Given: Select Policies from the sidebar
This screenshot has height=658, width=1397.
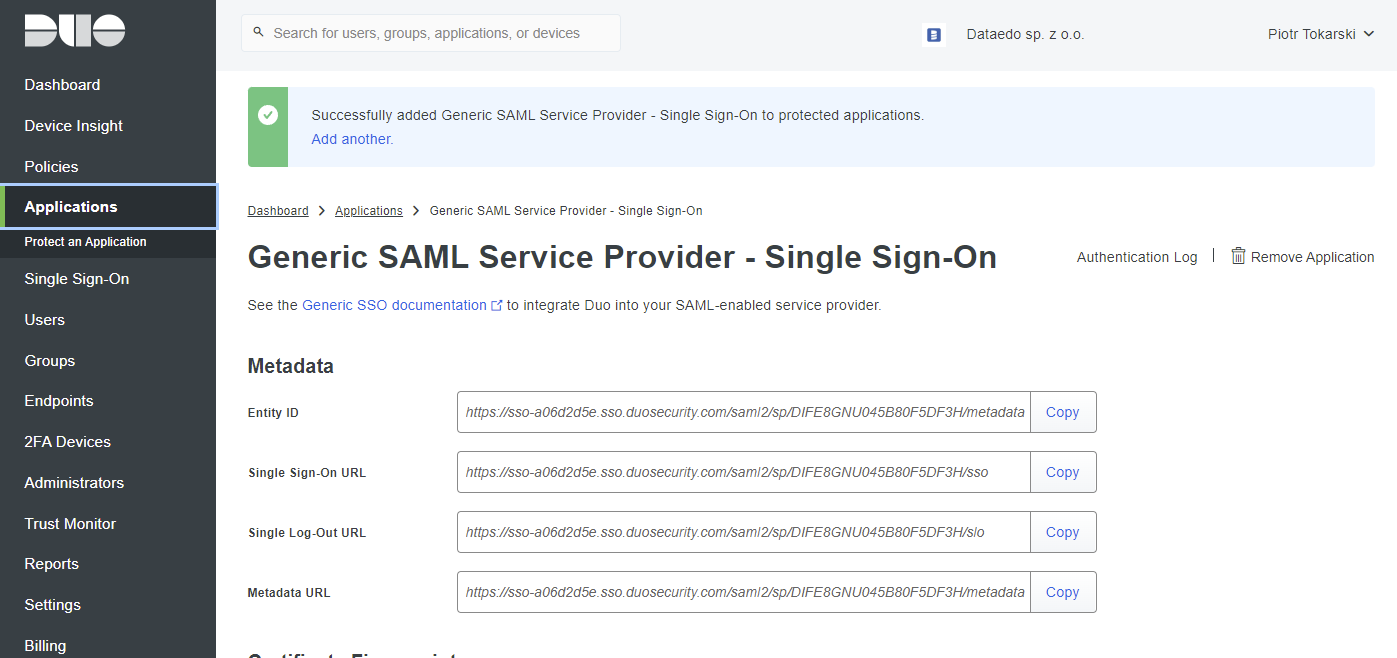Looking at the screenshot, I should click(x=51, y=167).
